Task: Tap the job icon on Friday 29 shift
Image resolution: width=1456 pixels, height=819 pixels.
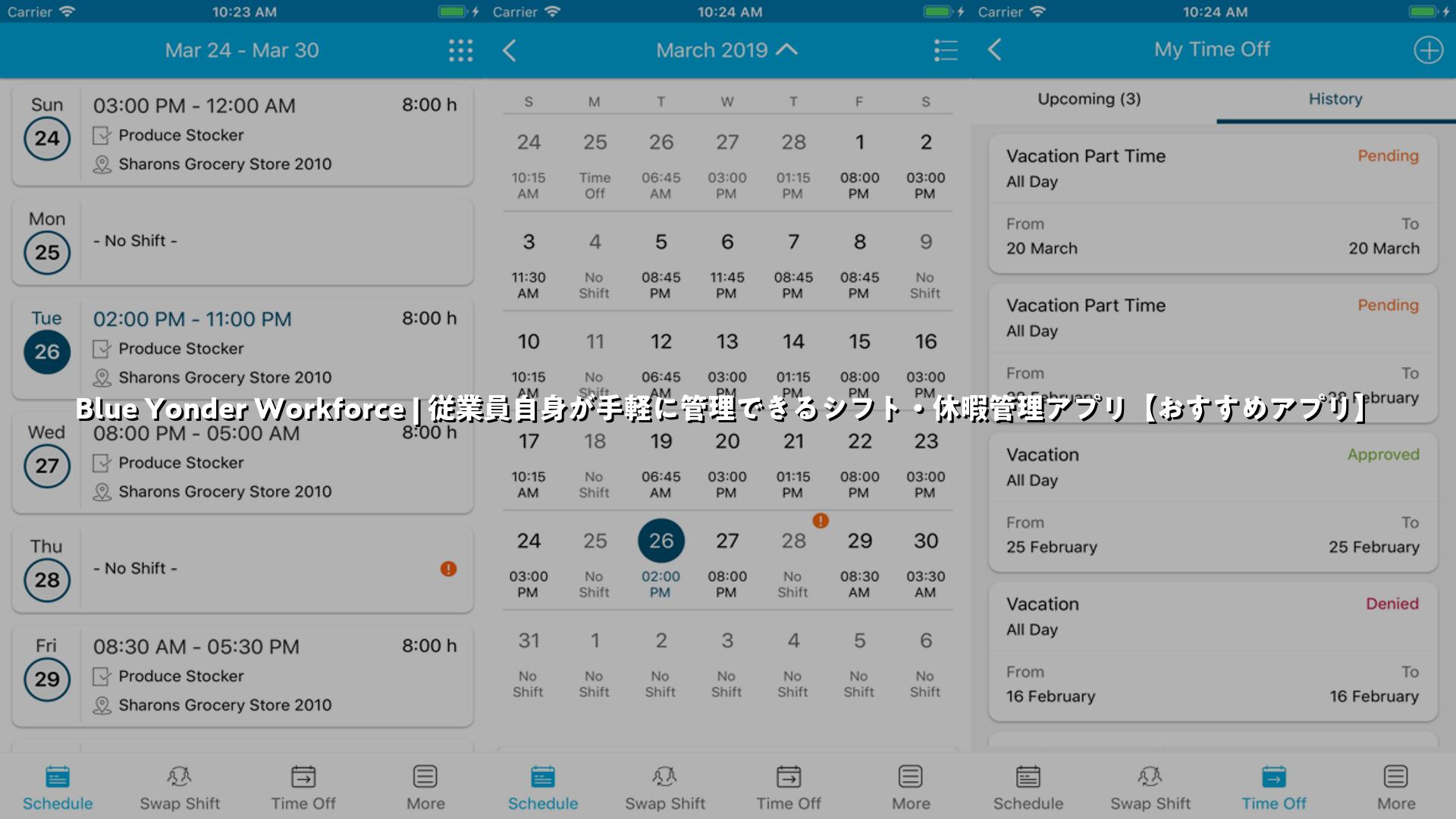Action: point(102,676)
